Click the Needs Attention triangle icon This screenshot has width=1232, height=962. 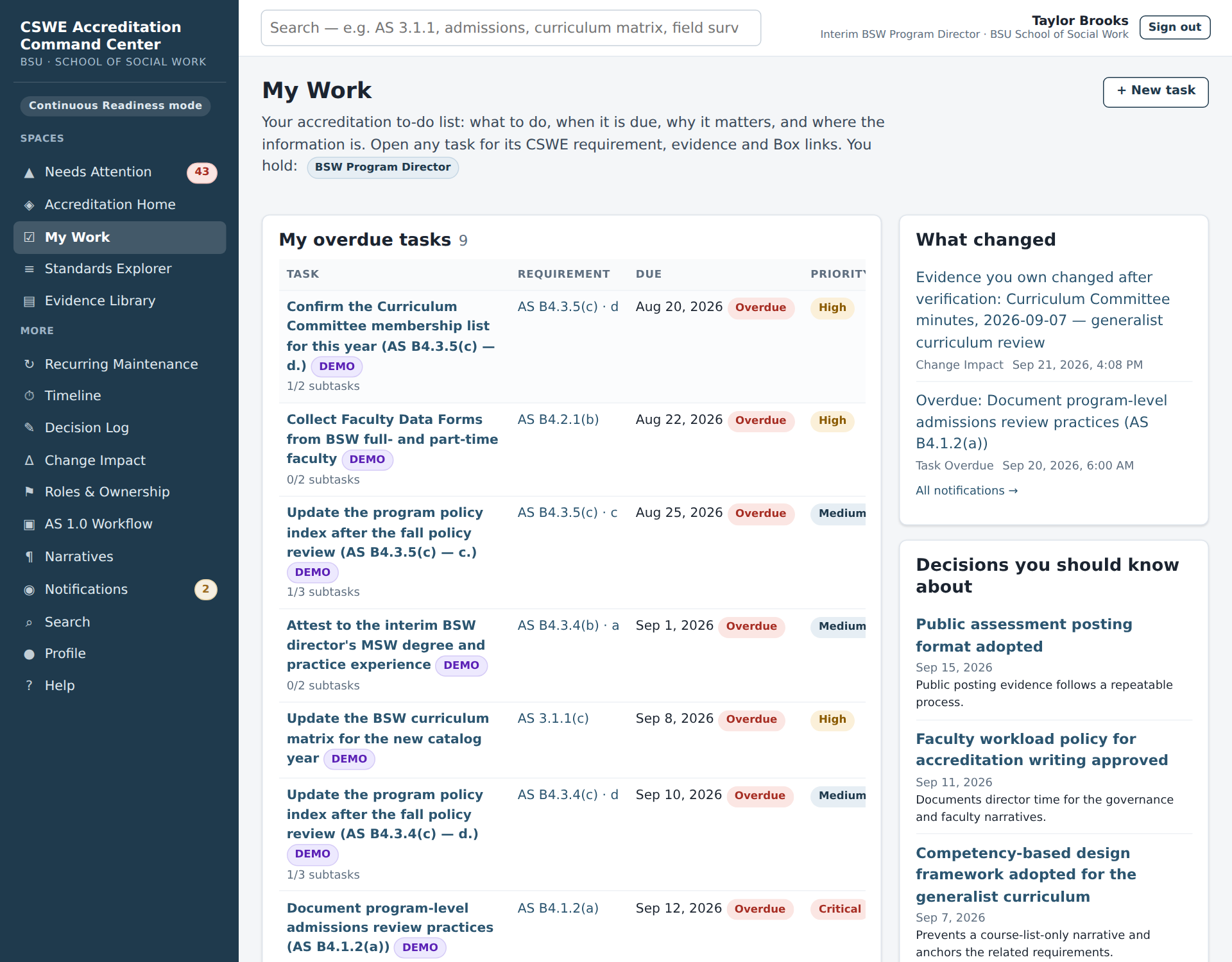[x=29, y=173]
